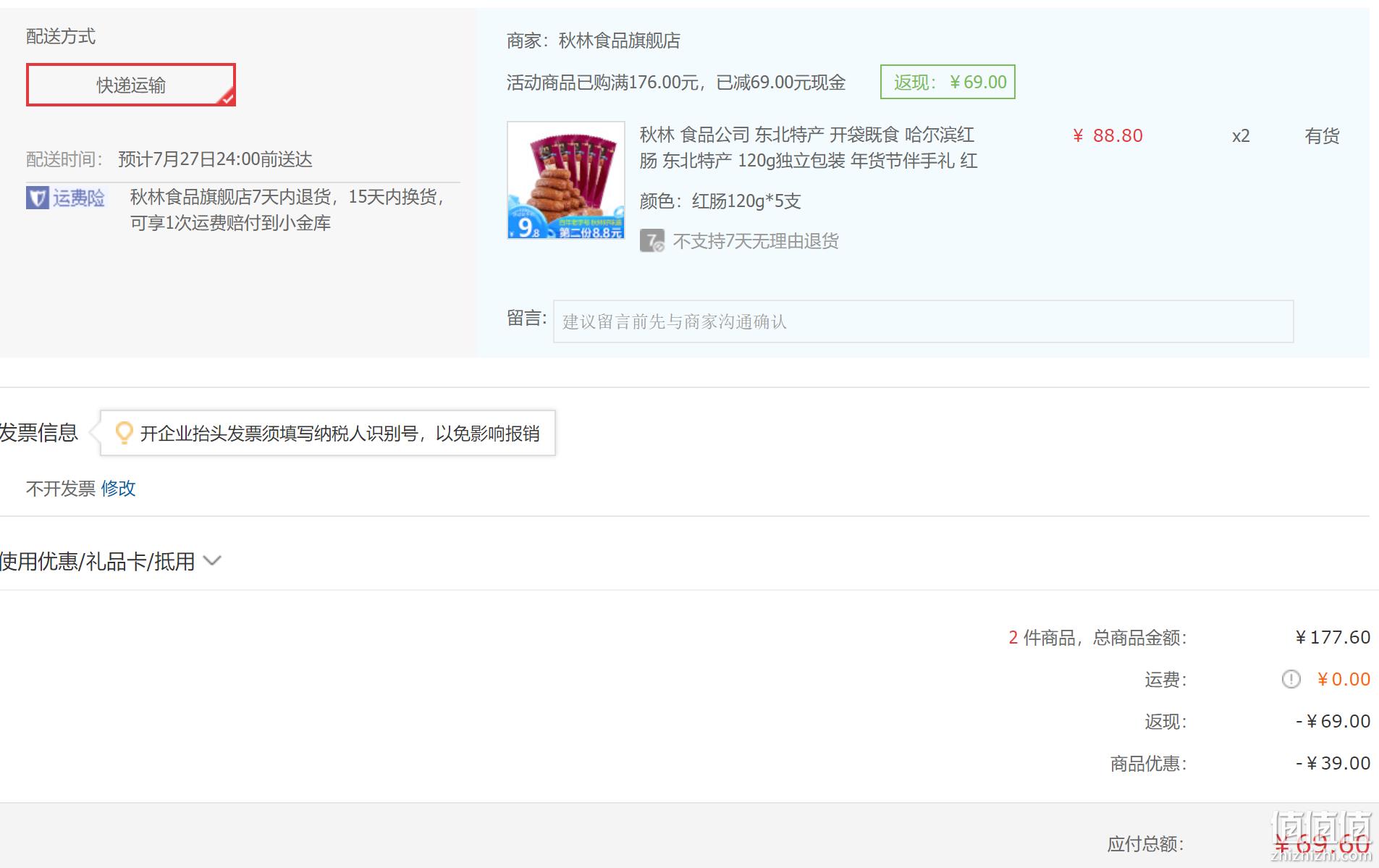
Task: Focus the 留言 message input field
Action: tap(923, 321)
